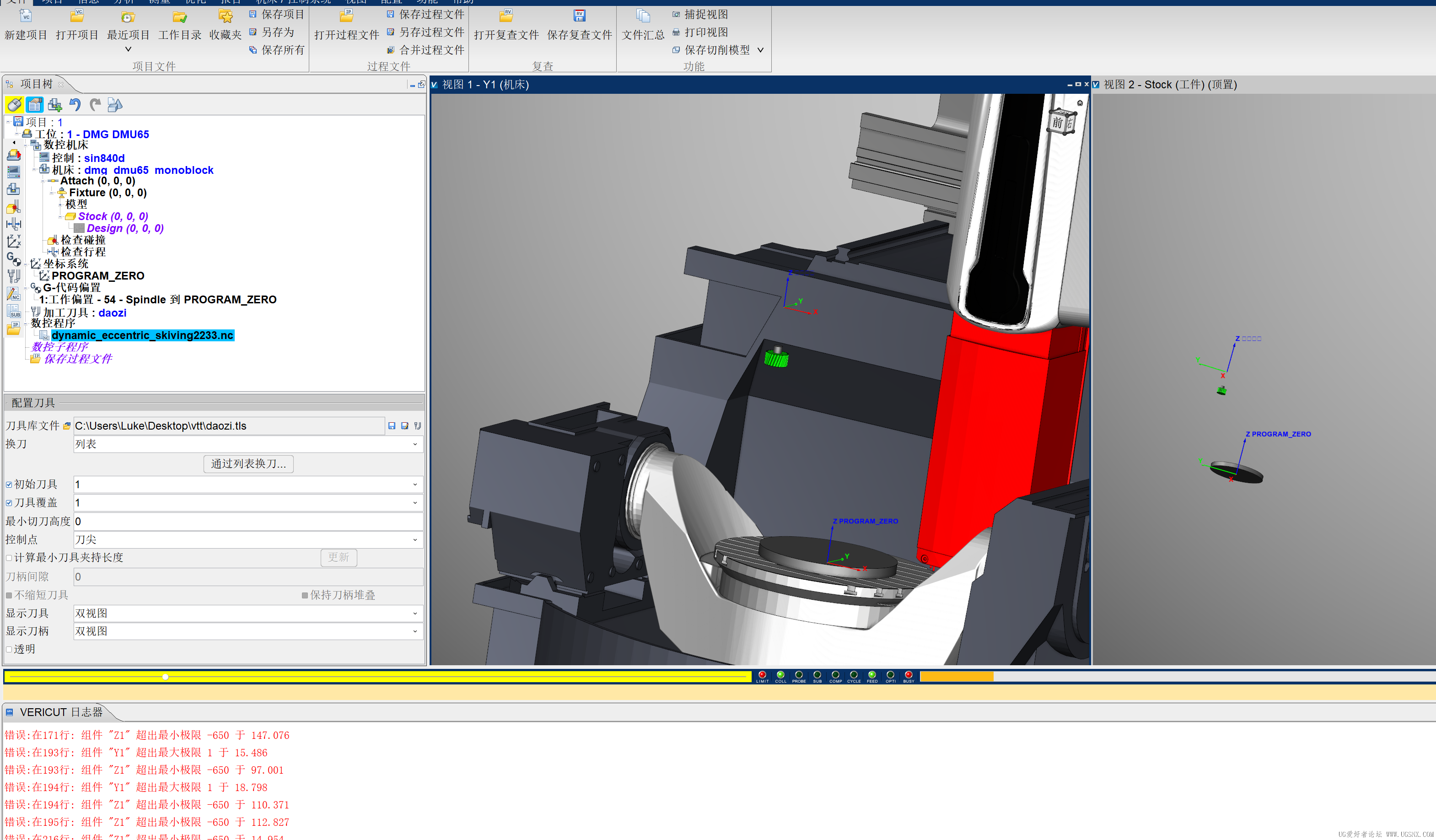Click the import models icon in project tree toolbar
This screenshot has height=840, width=1436.
point(114,104)
